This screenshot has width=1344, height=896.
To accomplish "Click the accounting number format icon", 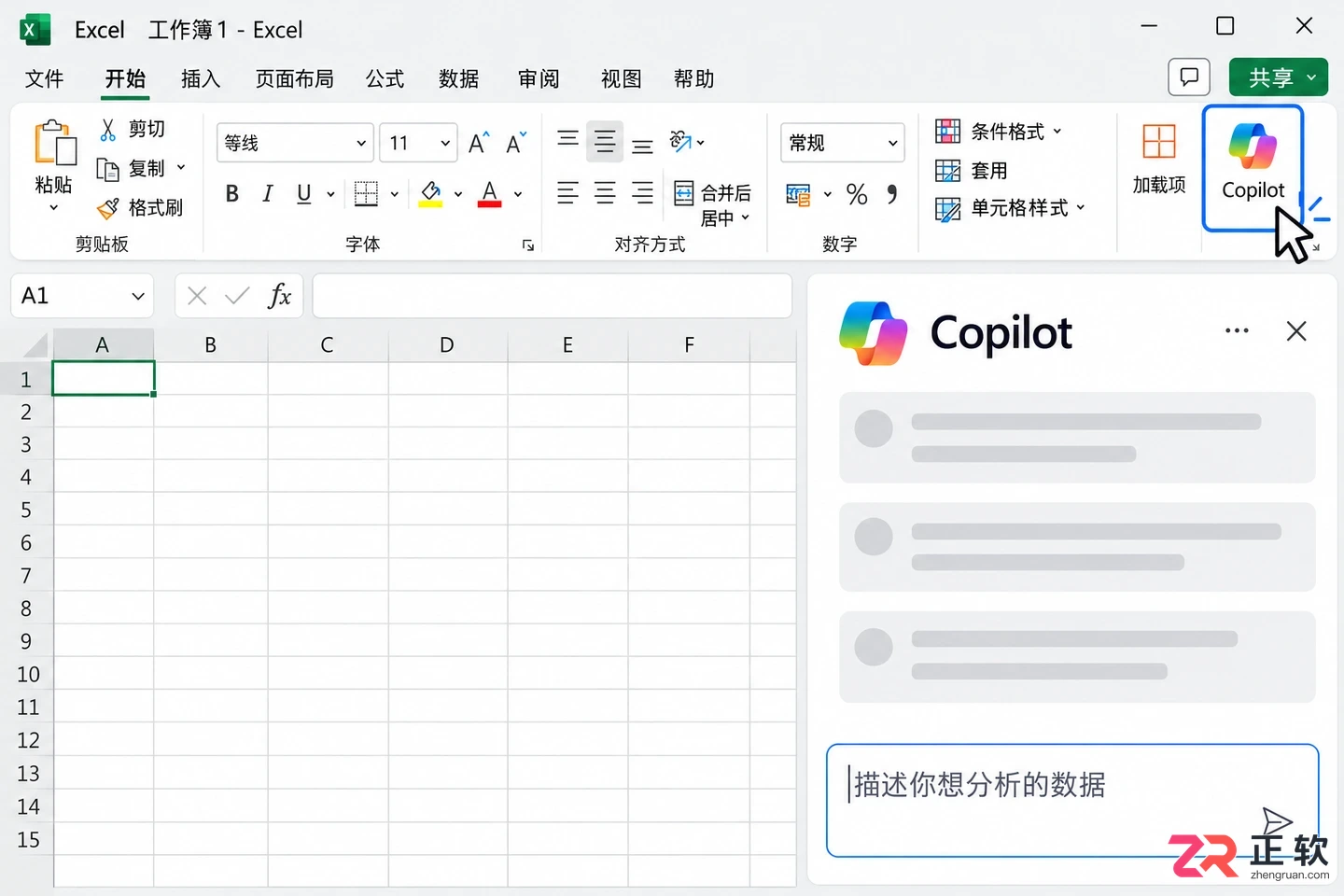I will tap(798, 194).
